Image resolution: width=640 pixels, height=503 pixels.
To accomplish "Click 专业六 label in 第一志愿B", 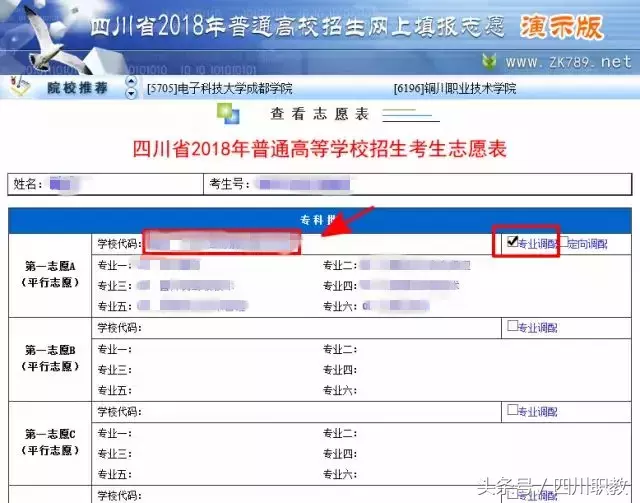I will coord(340,390).
